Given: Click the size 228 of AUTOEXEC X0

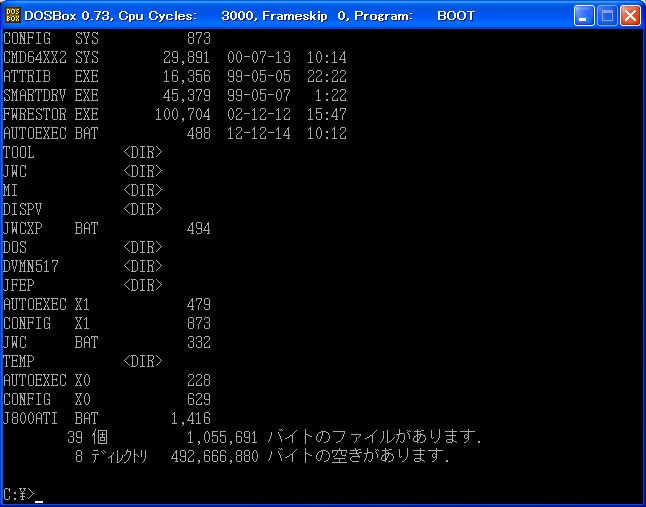Looking at the screenshot, I should tap(199, 381).
